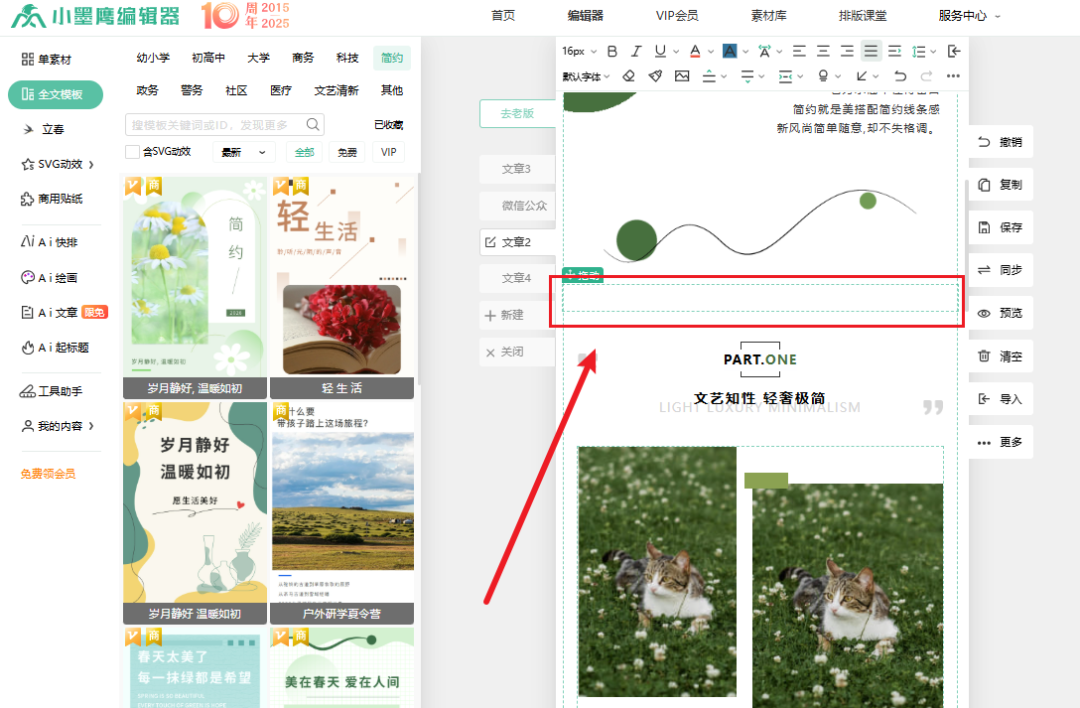Insert image using the picture icon

(682, 76)
